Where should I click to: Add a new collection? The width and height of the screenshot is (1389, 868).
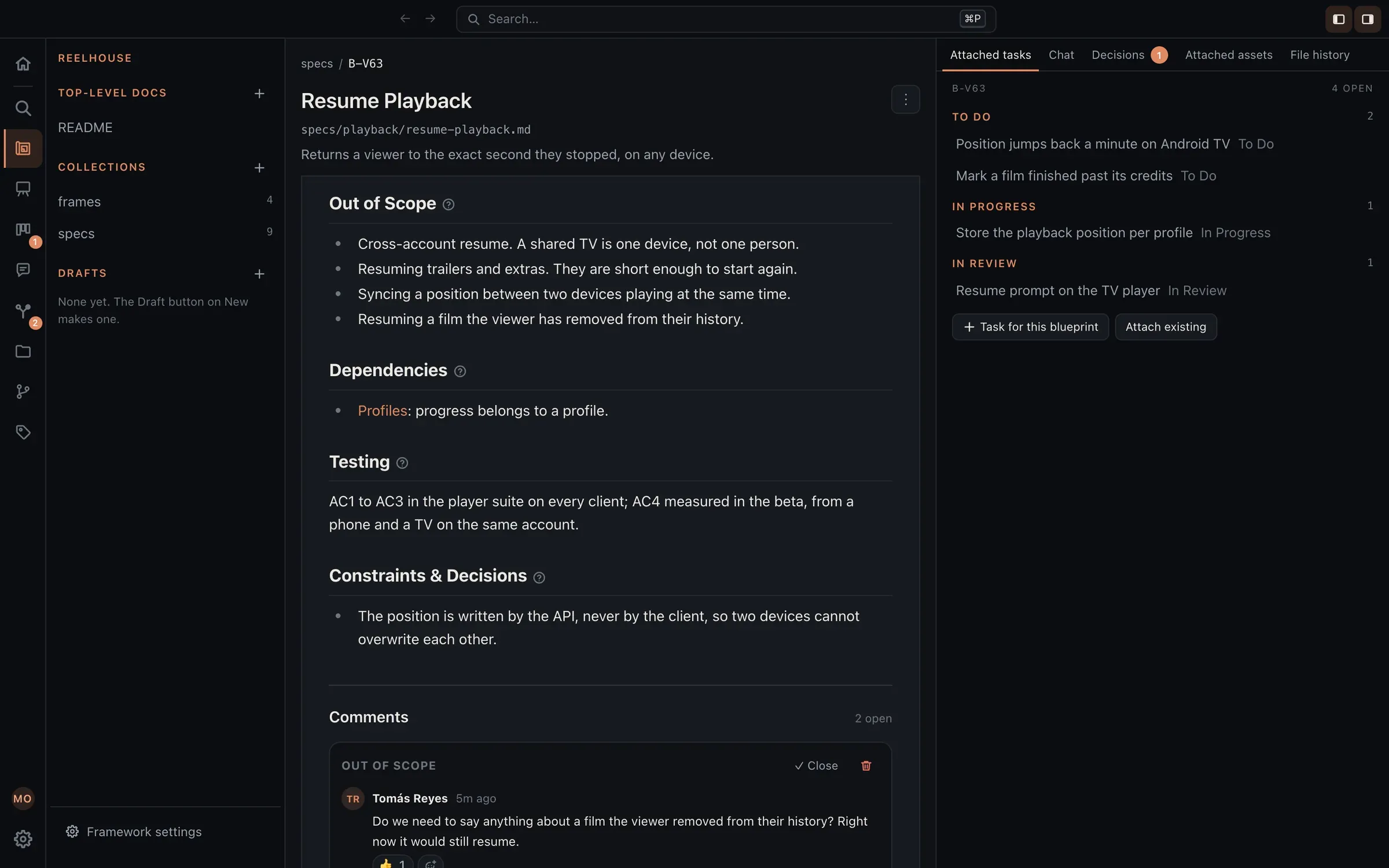click(259, 168)
